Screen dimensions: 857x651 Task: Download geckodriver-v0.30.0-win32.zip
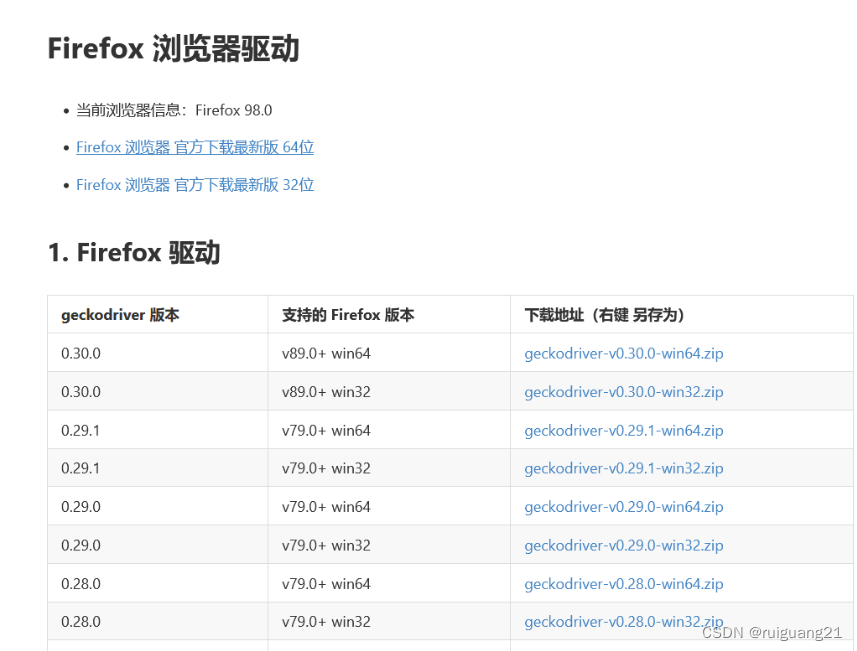(623, 391)
